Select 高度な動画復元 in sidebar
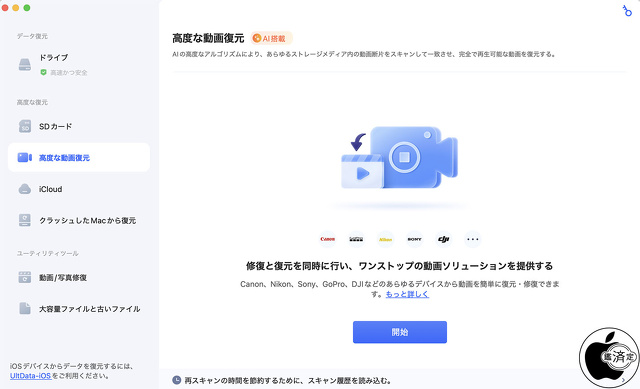The image size is (640, 389). coord(79,157)
